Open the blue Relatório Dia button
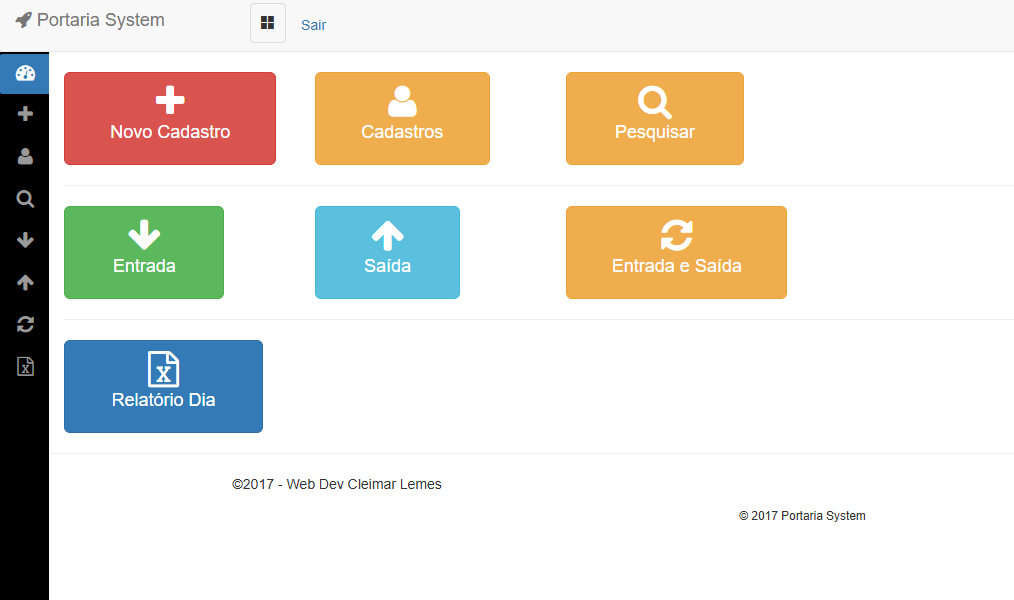This screenshot has width=1014, height=600. click(164, 386)
